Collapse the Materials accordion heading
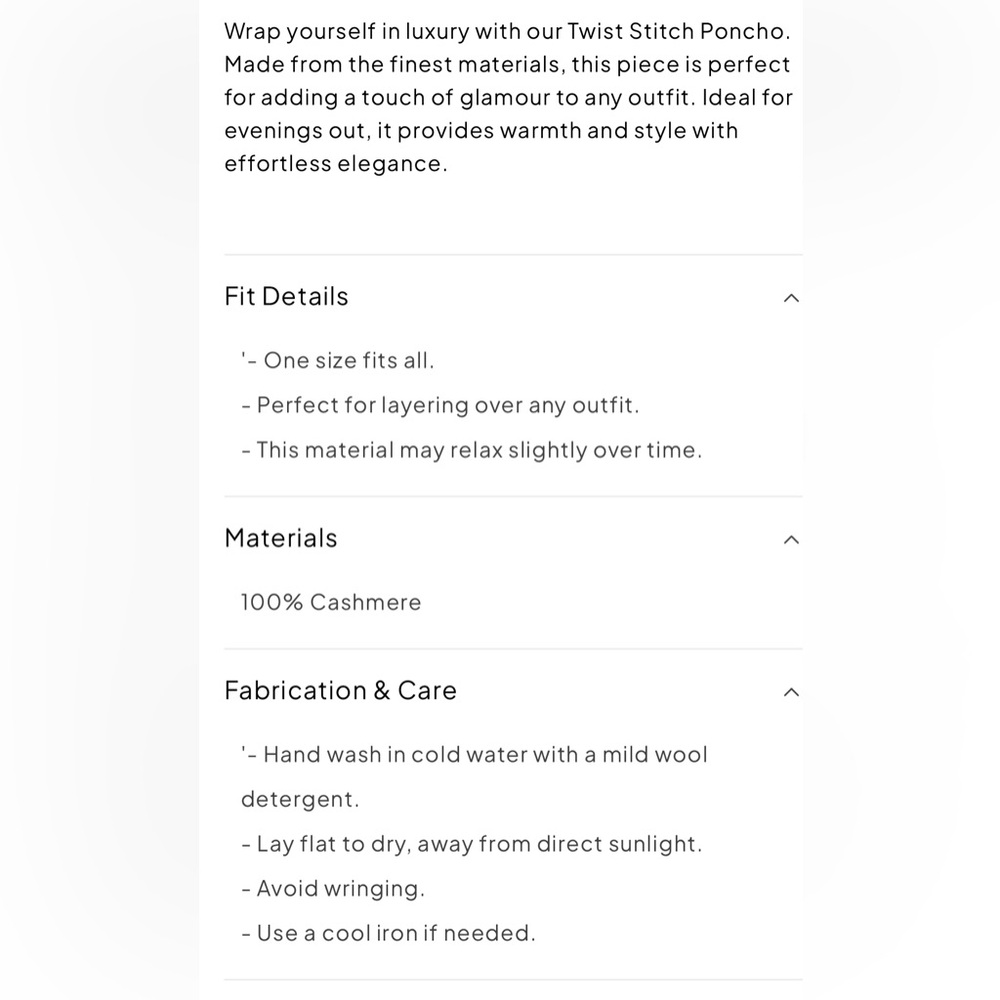 tap(281, 538)
